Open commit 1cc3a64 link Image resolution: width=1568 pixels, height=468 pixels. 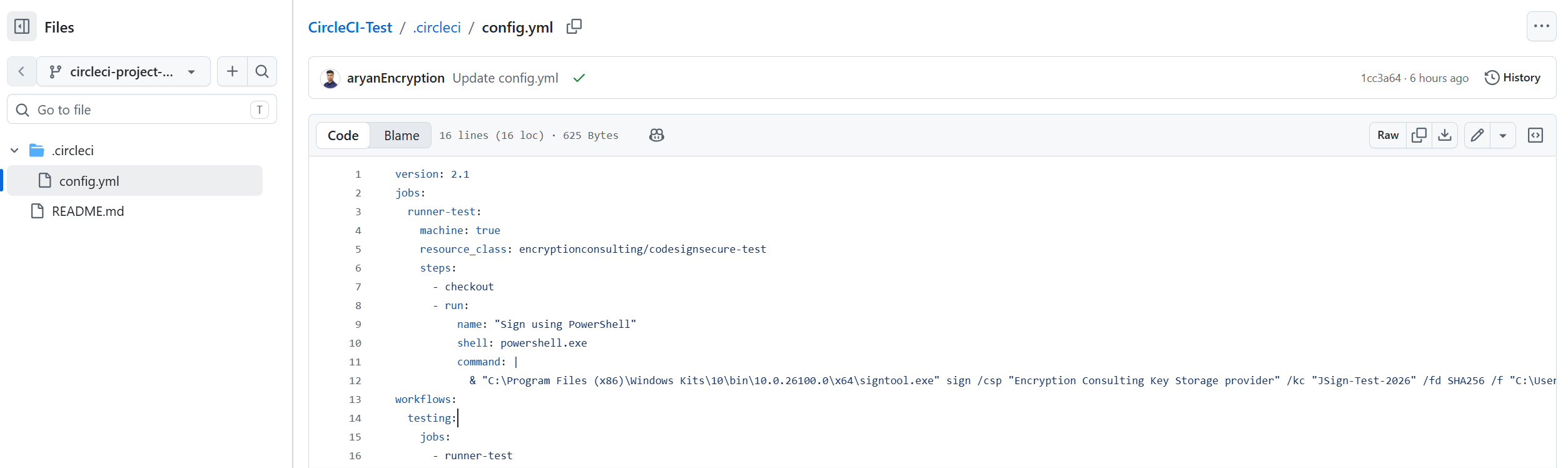tap(1380, 78)
